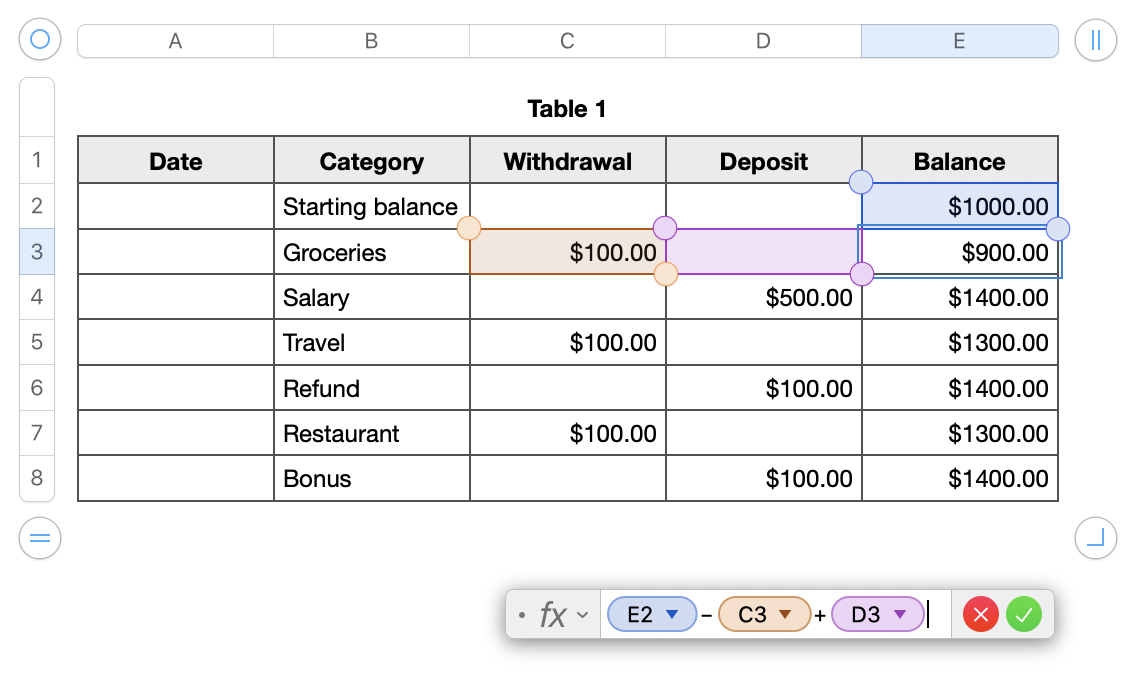
Task: Click the Groceries withdrawal cell showing $100.00
Action: point(567,253)
